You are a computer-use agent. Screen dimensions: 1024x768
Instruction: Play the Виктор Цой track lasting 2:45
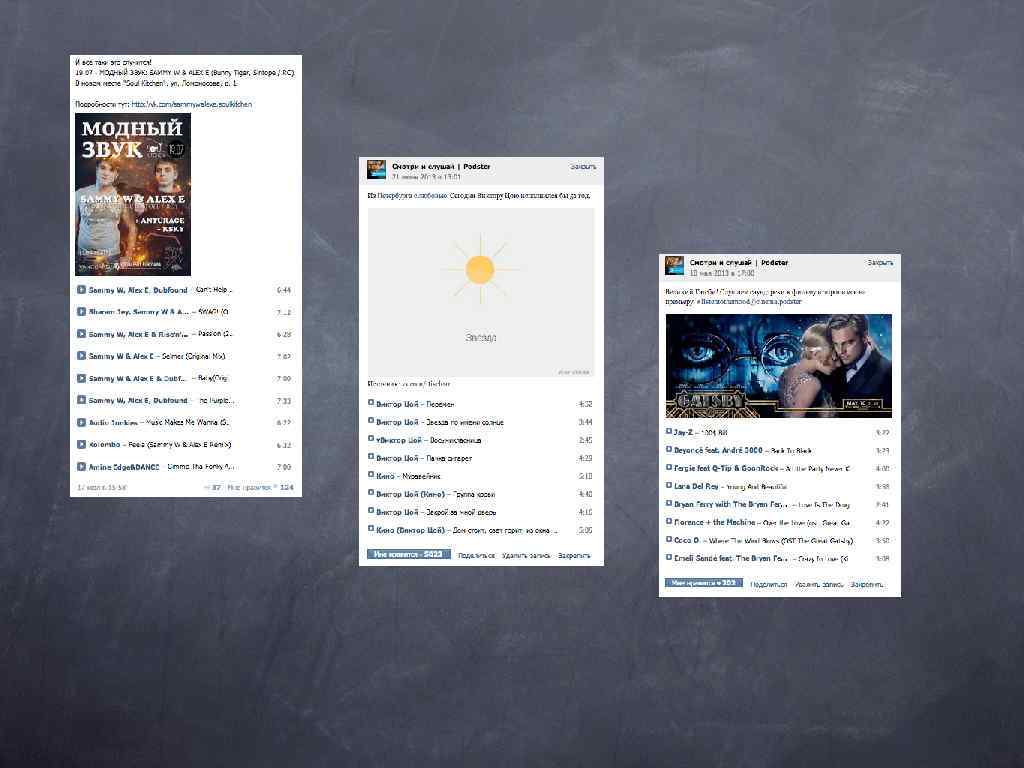(371, 440)
